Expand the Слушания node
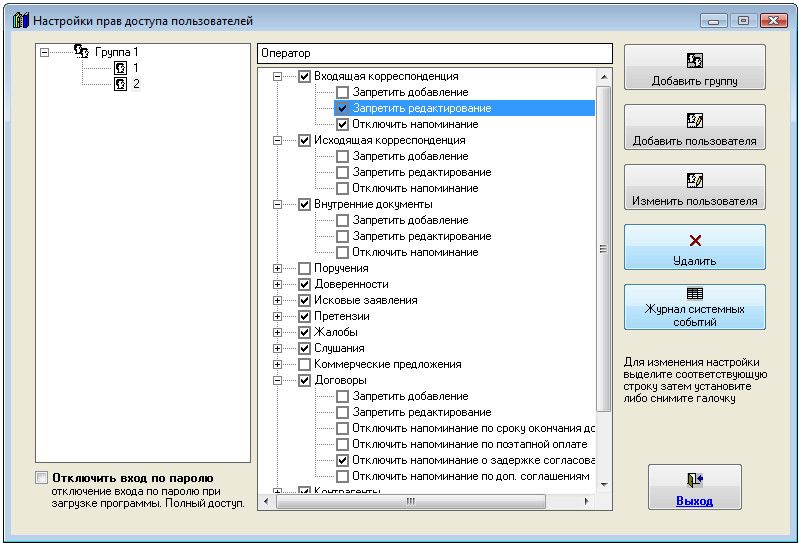Image resolution: width=799 pixels, height=543 pixels. pos(277,348)
